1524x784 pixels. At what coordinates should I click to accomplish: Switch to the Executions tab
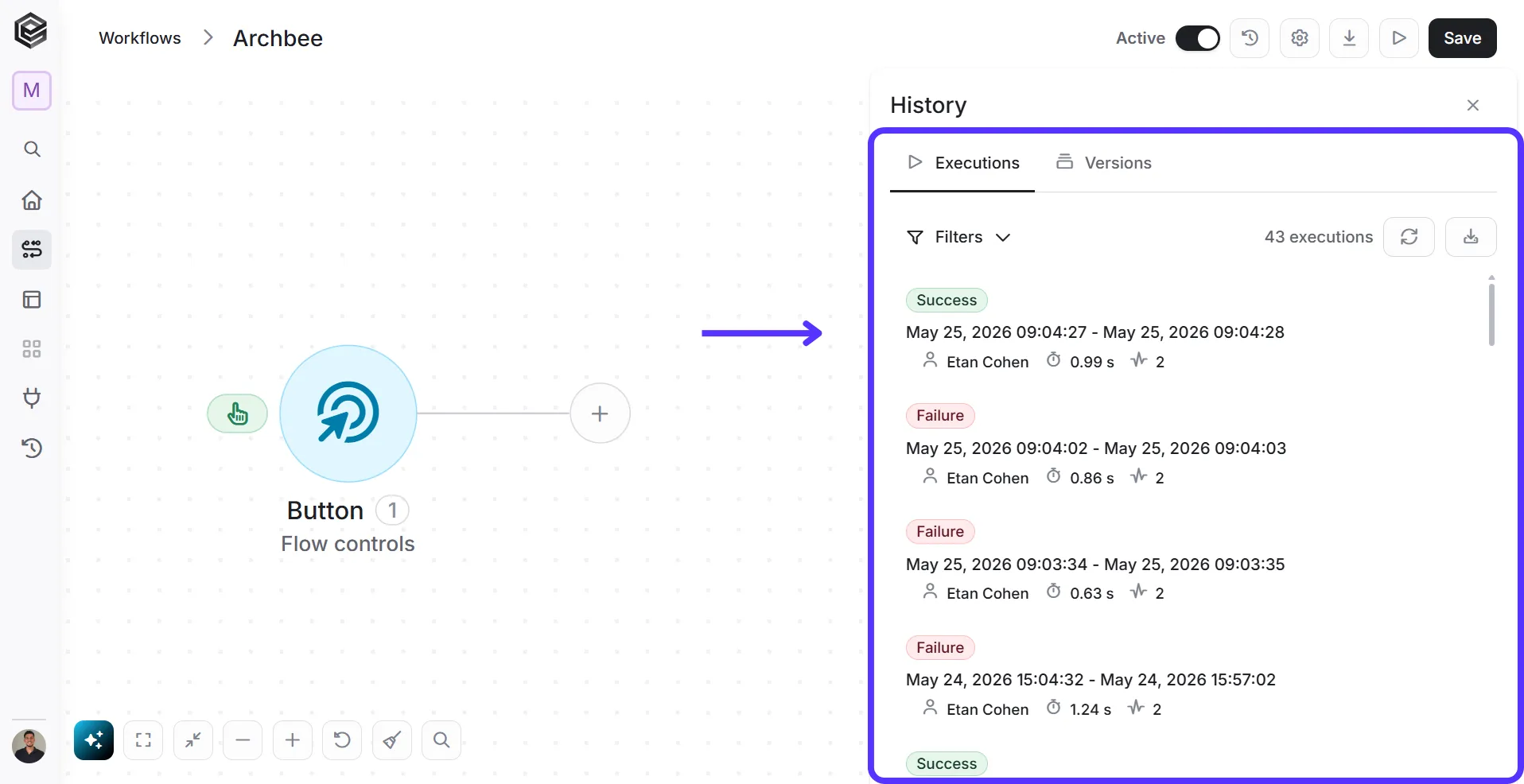pos(962,163)
